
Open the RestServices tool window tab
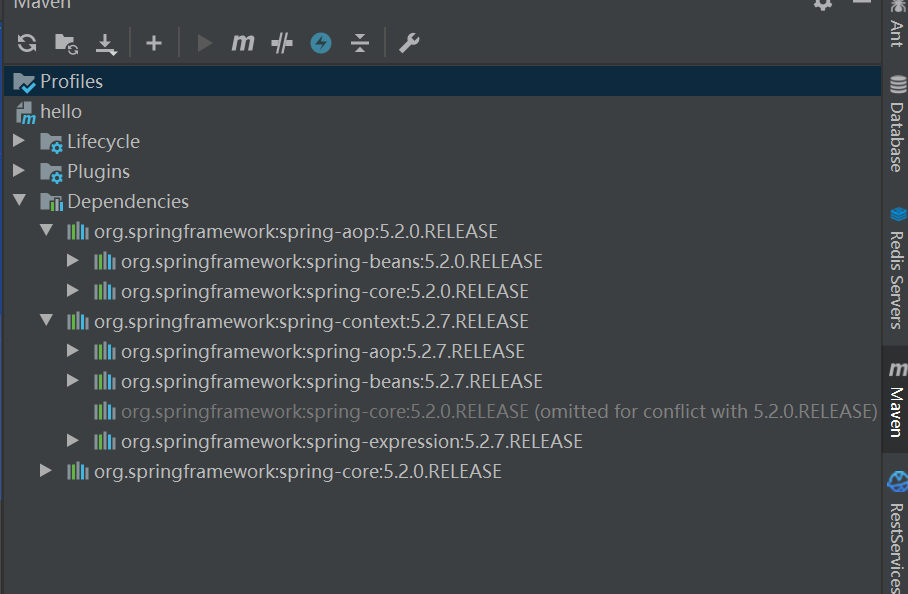896,531
